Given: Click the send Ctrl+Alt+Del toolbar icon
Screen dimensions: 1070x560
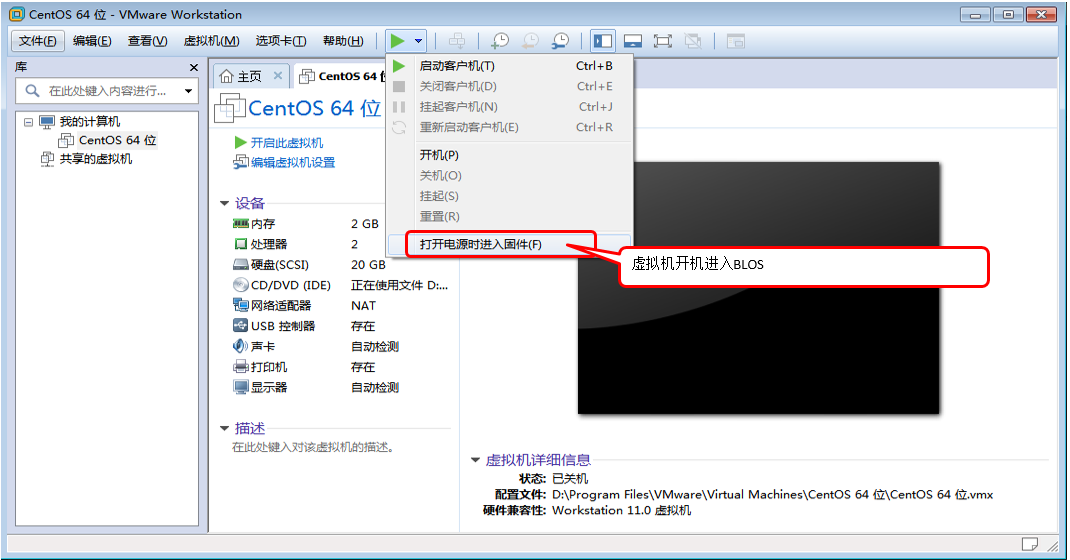Looking at the screenshot, I should [457, 41].
